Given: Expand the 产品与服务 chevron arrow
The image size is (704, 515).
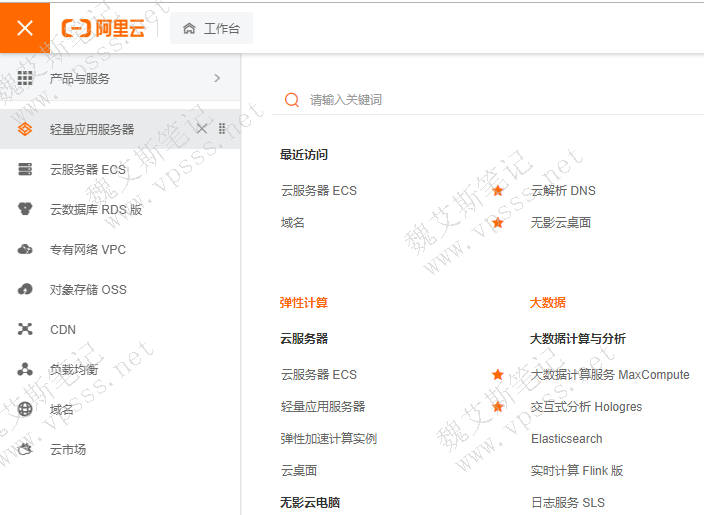Looking at the screenshot, I should tap(217, 78).
